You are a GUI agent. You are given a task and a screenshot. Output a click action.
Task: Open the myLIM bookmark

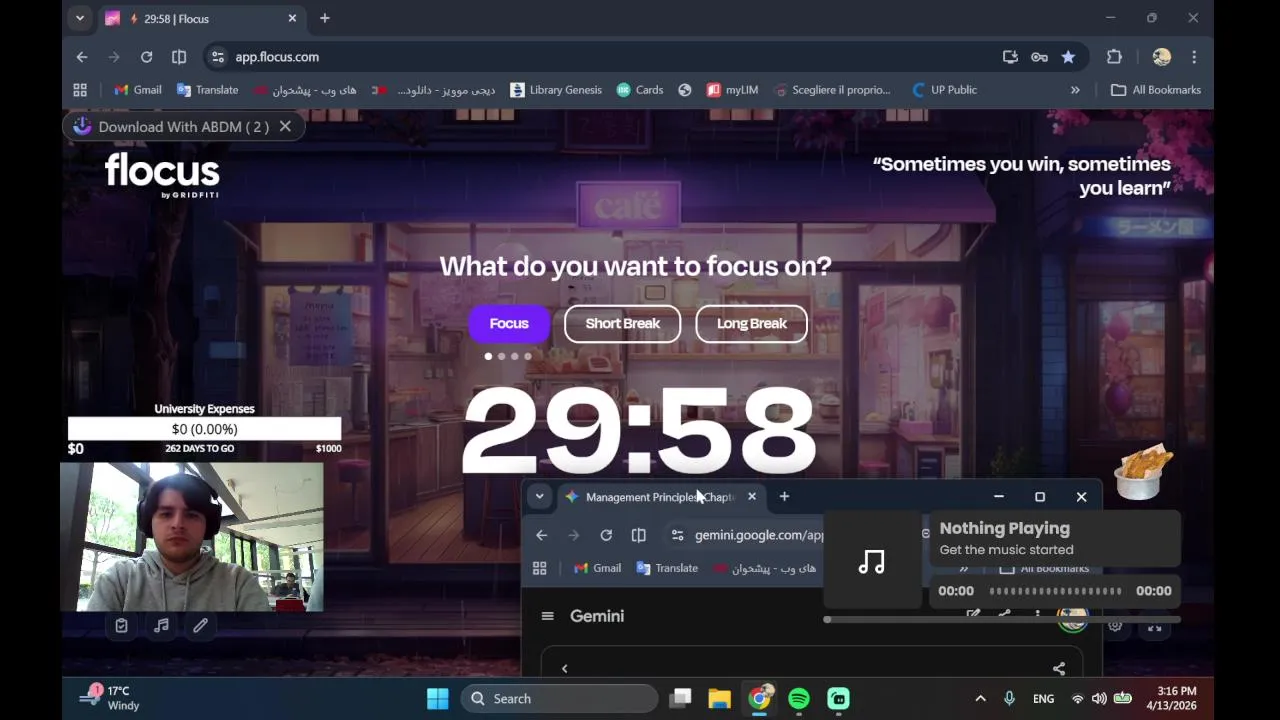(x=733, y=90)
